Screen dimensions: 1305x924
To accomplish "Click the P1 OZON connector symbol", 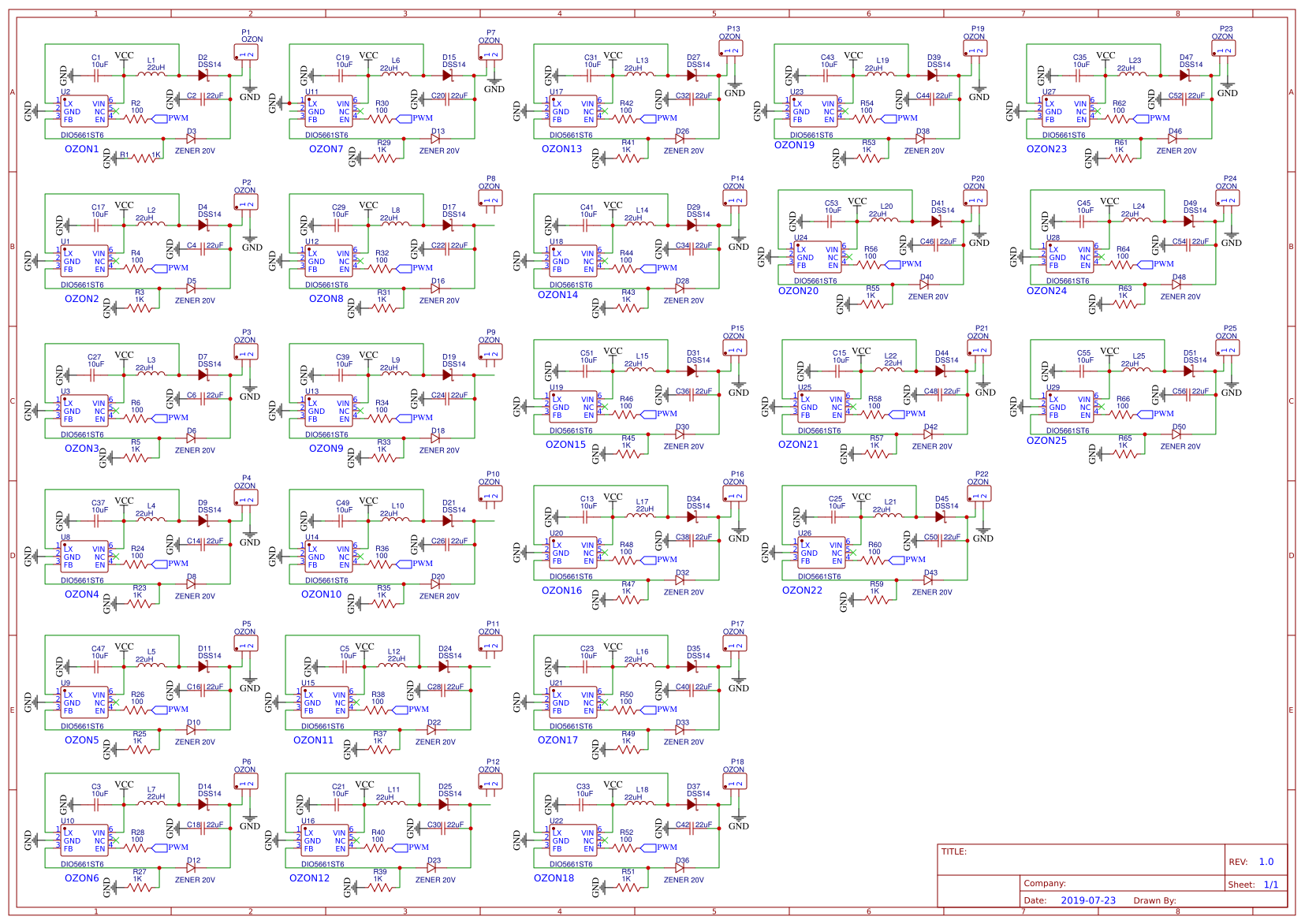I will 247,54.
